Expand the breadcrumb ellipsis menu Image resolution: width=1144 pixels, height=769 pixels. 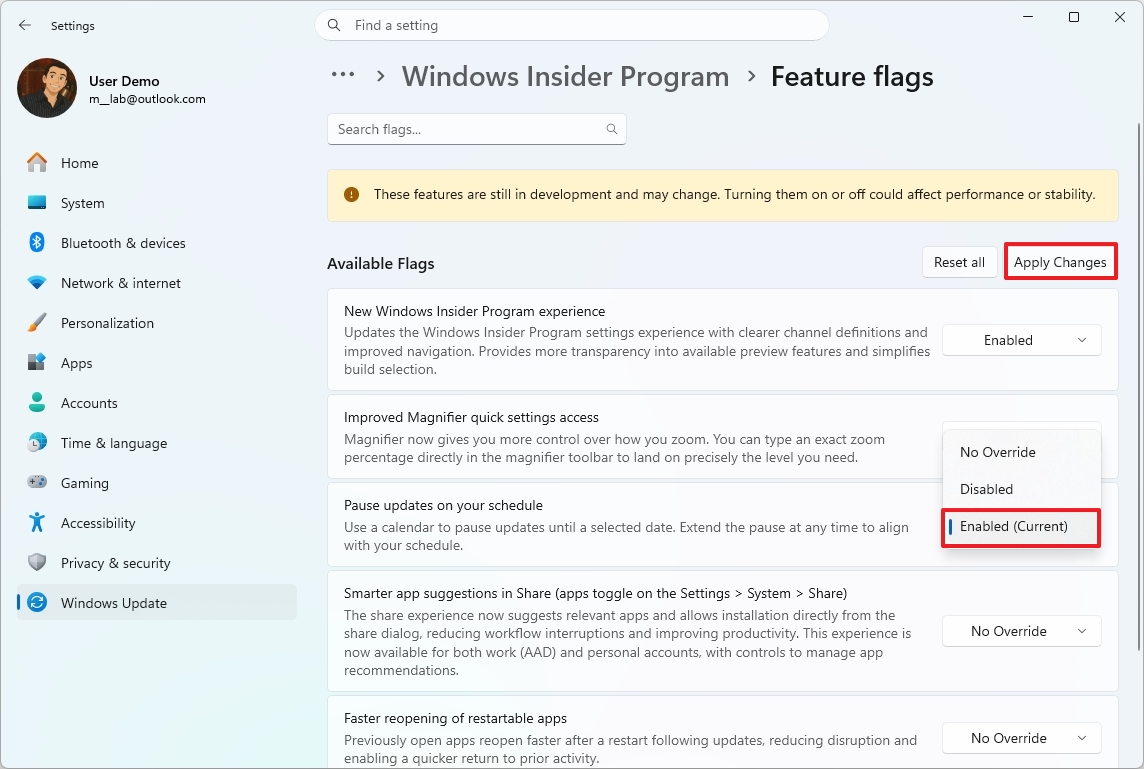click(x=342, y=74)
